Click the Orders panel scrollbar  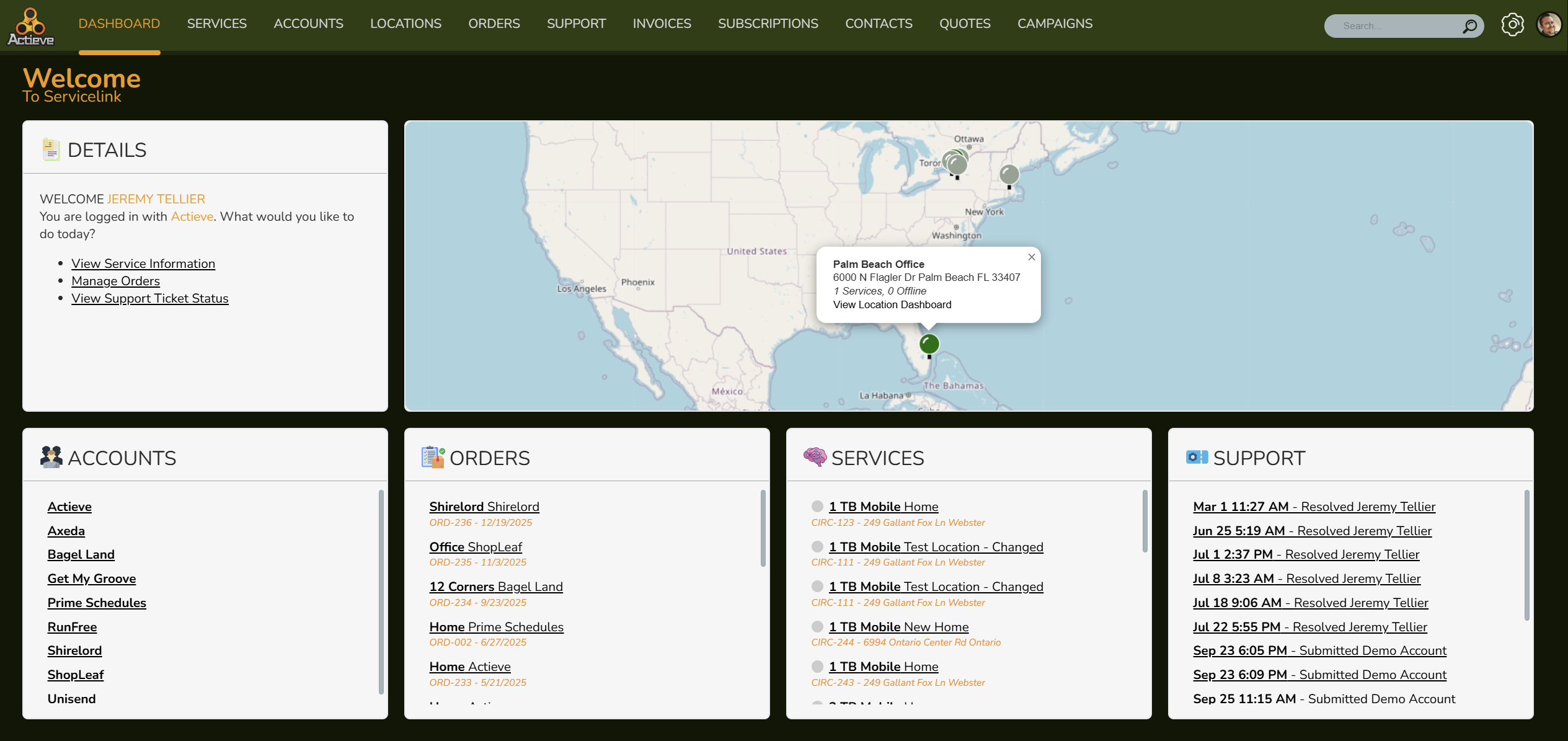coord(763,528)
